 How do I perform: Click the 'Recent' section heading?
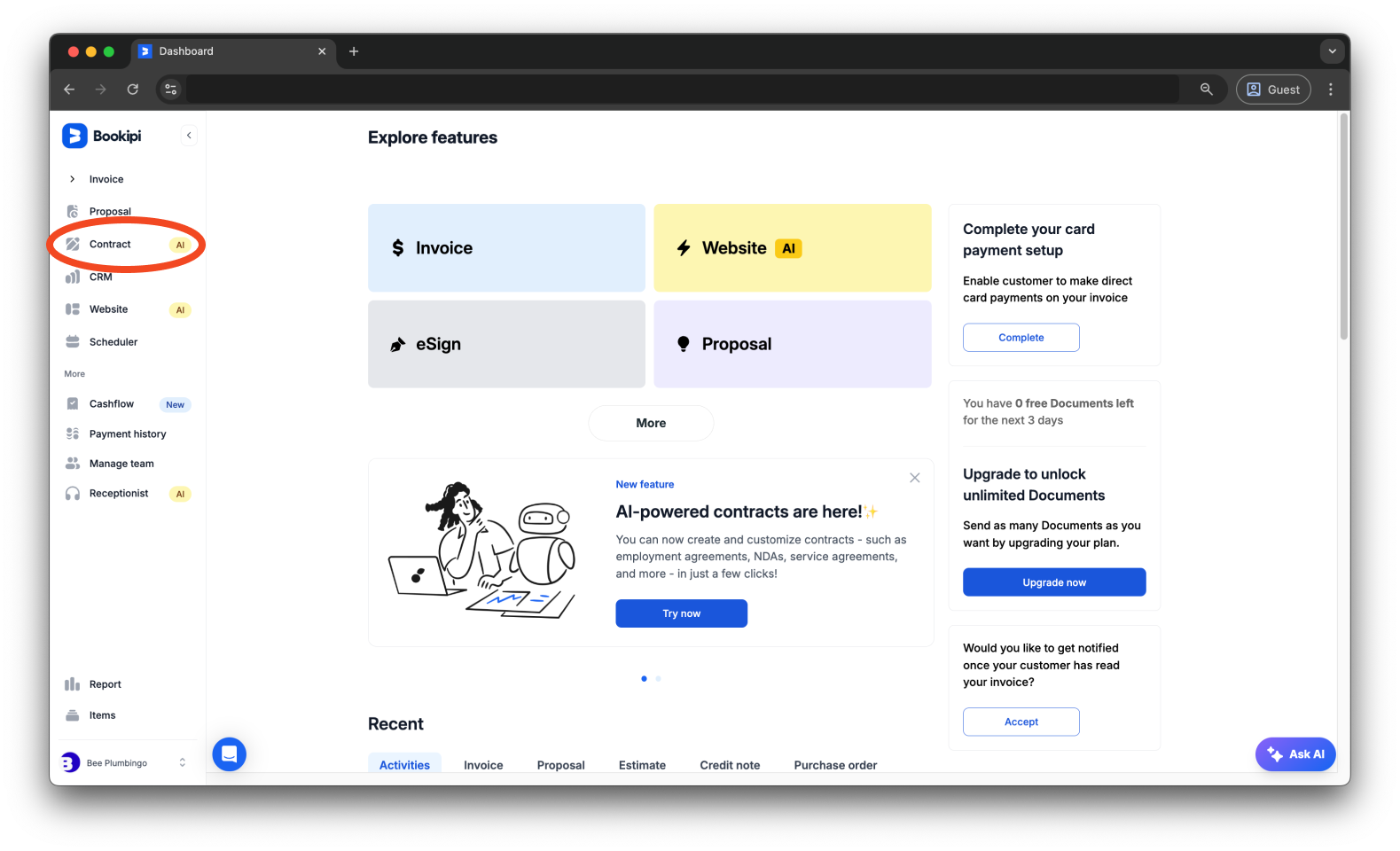tap(395, 724)
